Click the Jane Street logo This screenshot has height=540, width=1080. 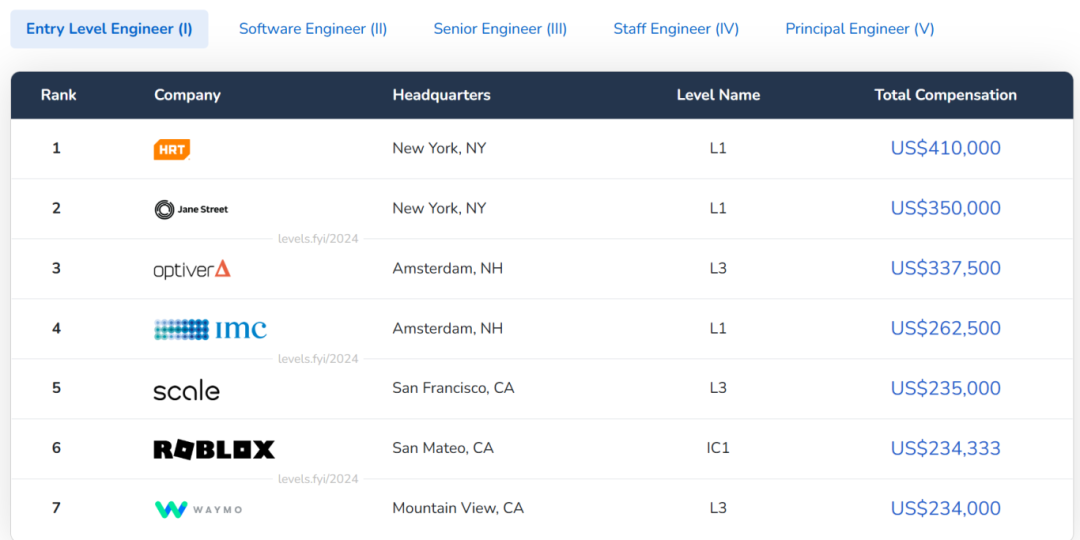point(191,209)
